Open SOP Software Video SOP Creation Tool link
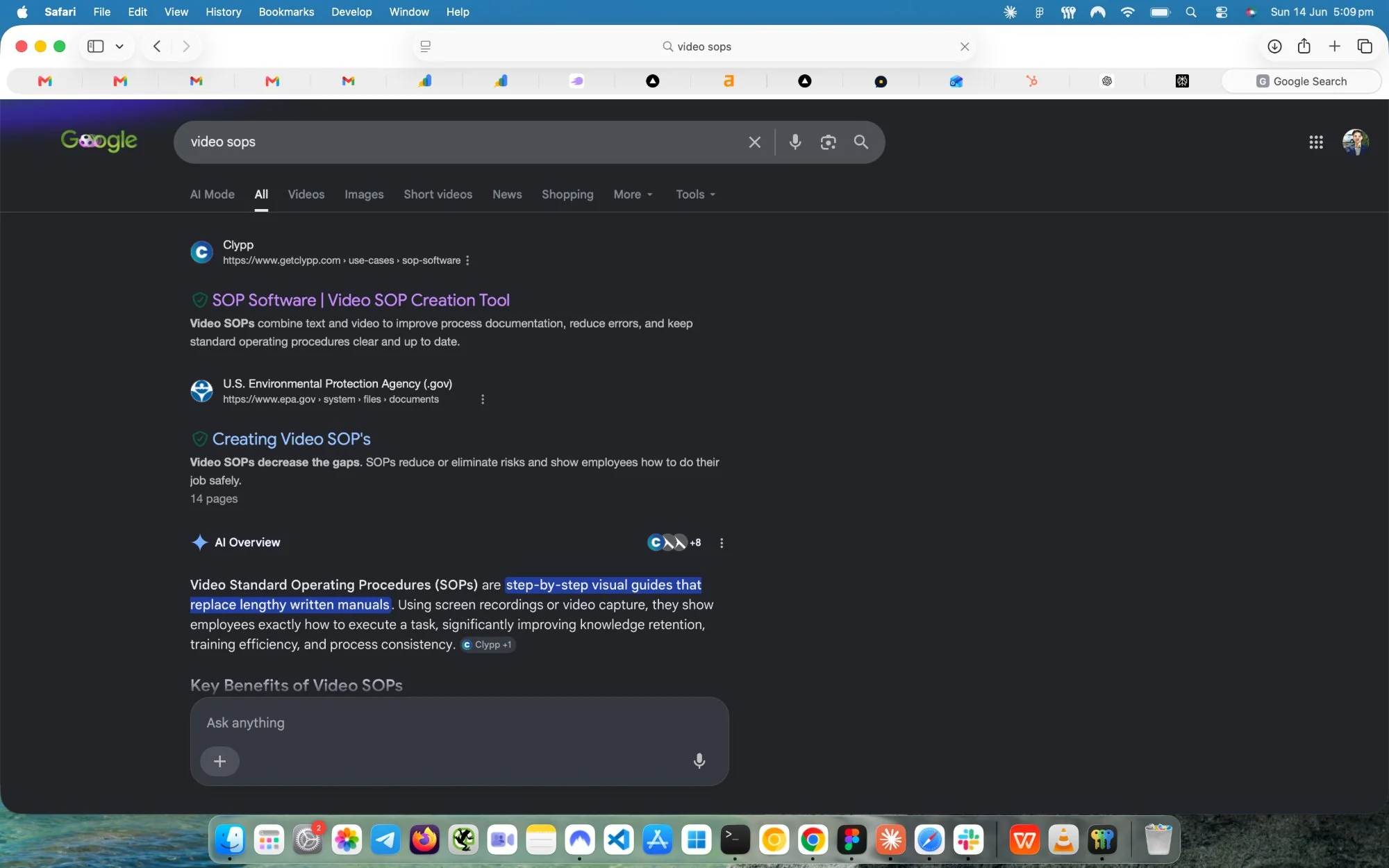 point(361,300)
